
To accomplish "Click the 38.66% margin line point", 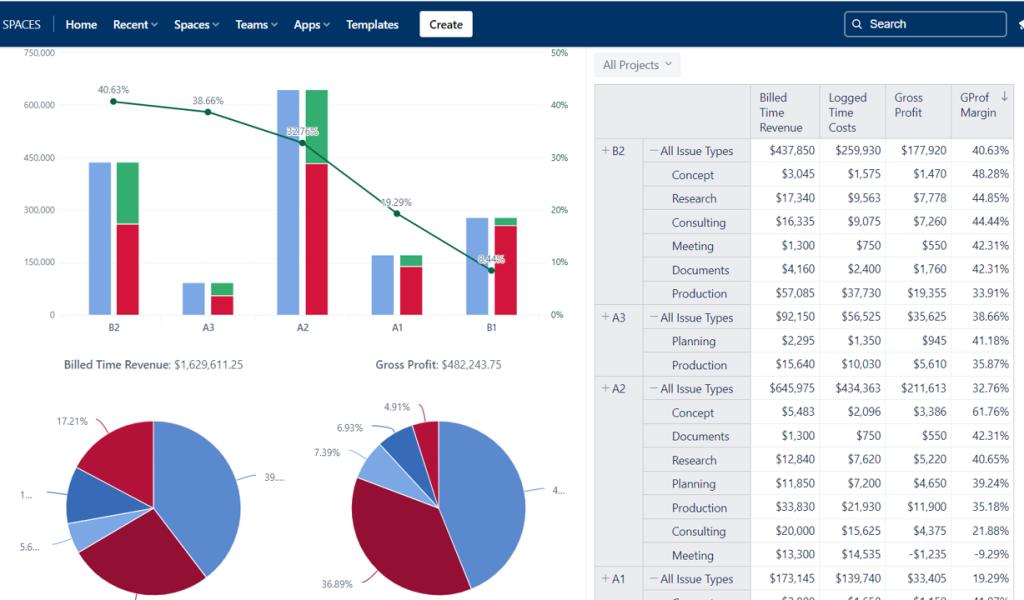I will (208, 112).
